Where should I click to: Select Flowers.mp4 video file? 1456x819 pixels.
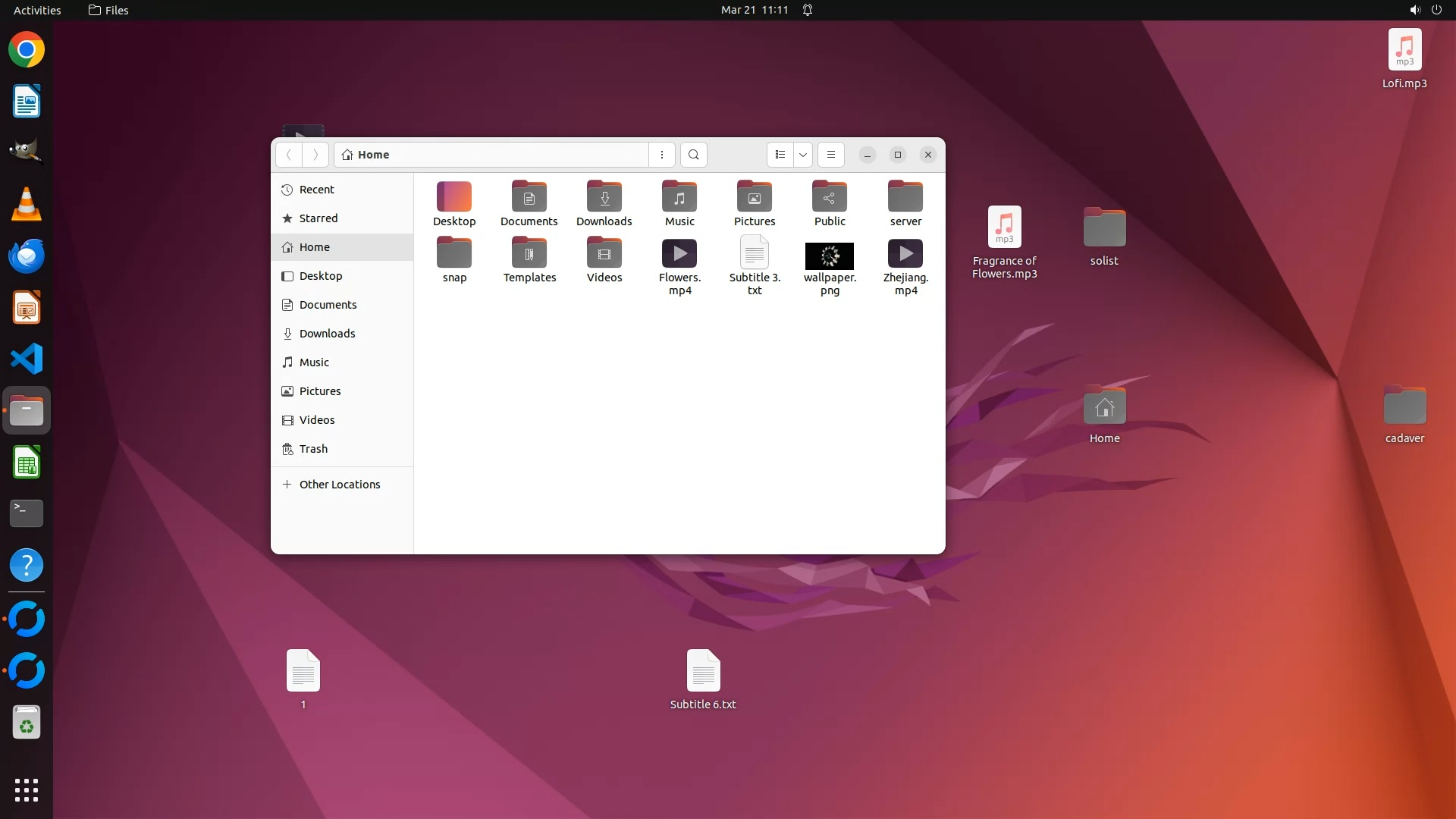(x=679, y=255)
